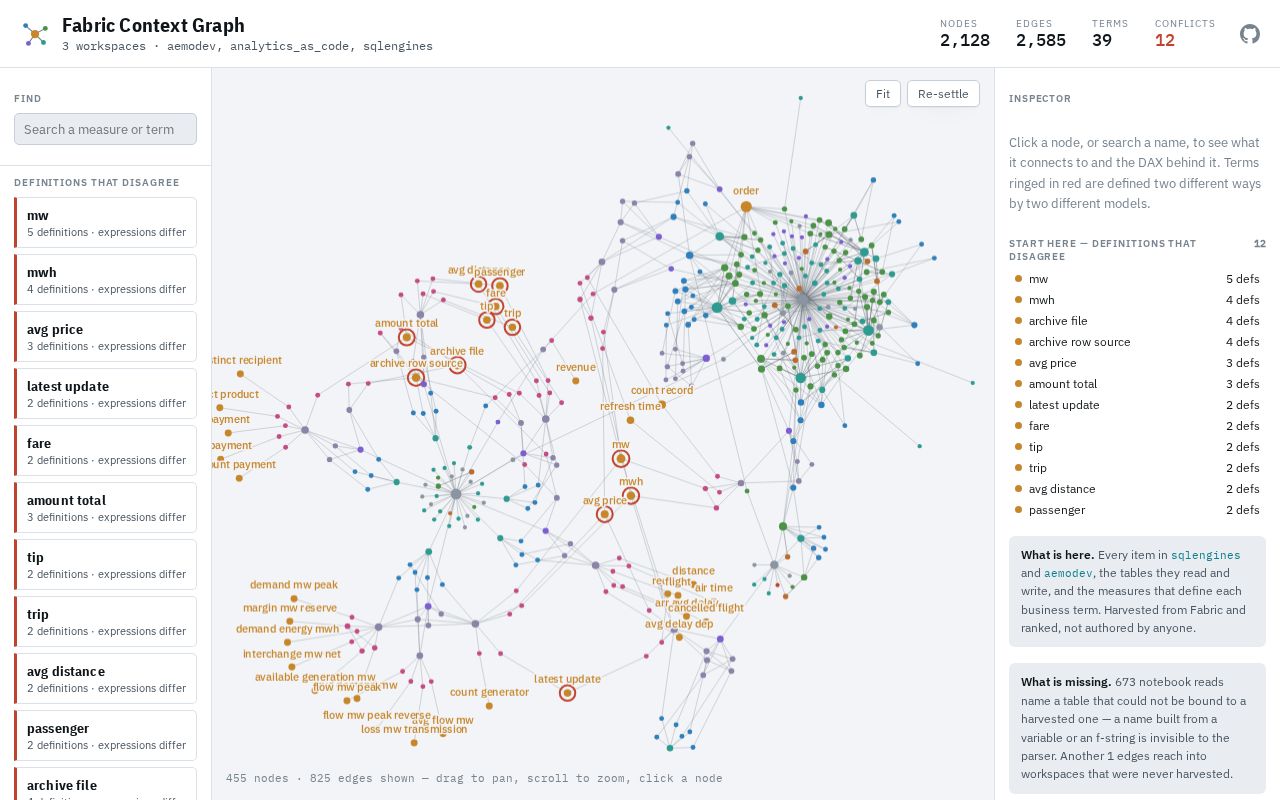Viewport: 1280px width, 800px height.
Task: Click the nodes count '2,128'
Action: tap(965, 40)
